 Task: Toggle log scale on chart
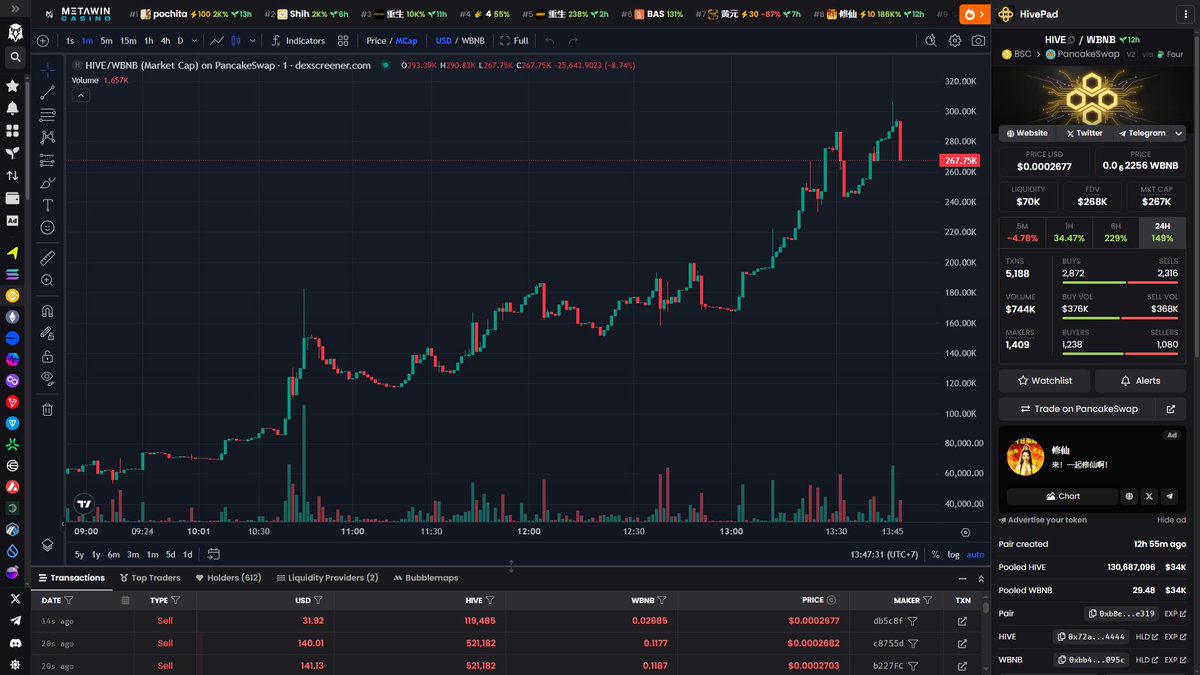pyautogui.click(x=953, y=554)
